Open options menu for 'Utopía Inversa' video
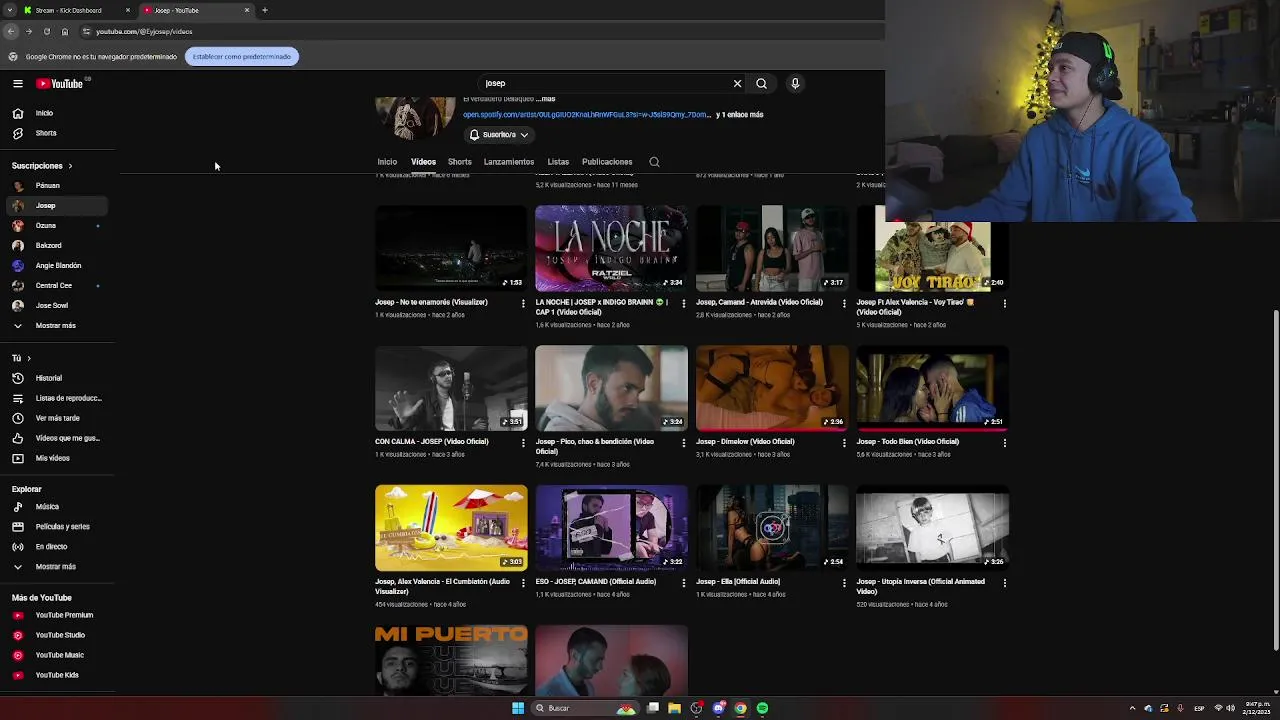 point(1004,583)
